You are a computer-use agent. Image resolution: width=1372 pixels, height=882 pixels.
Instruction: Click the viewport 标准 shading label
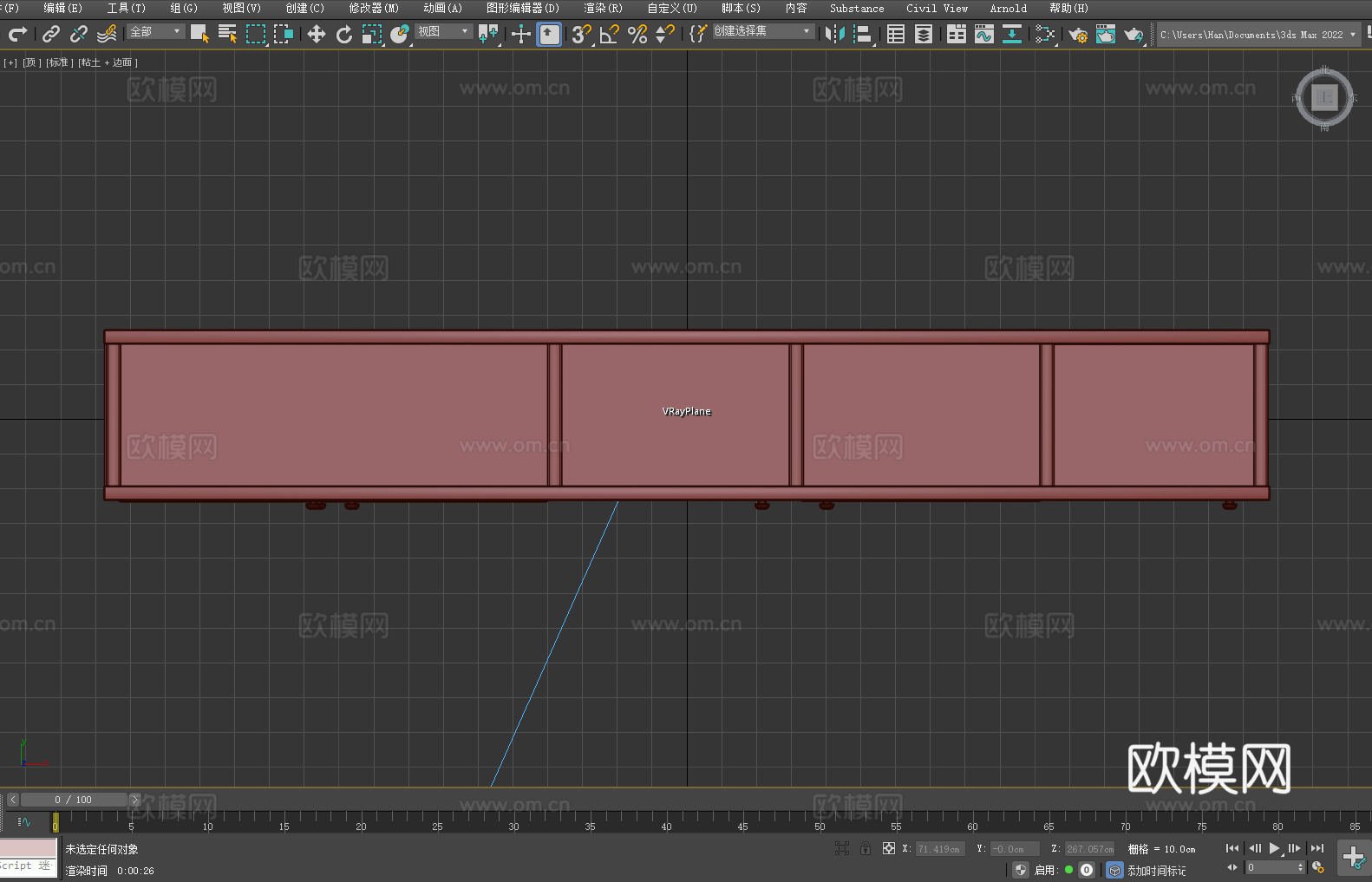[59, 62]
